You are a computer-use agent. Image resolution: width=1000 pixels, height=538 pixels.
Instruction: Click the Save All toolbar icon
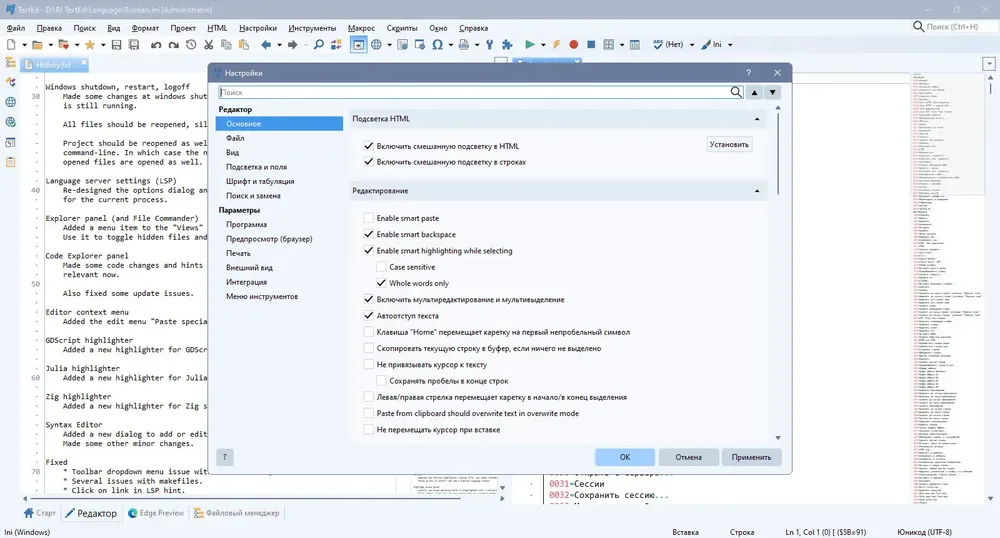(x=134, y=45)
